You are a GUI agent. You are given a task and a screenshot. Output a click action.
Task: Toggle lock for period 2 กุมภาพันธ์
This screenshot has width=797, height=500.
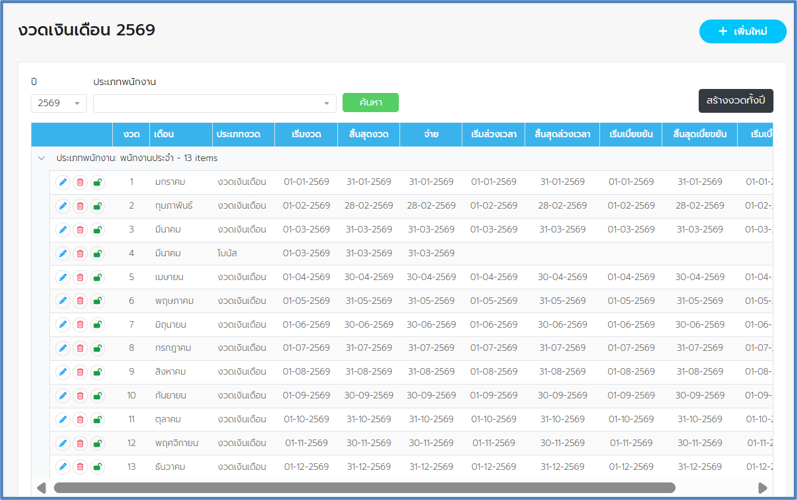point(98,206)
